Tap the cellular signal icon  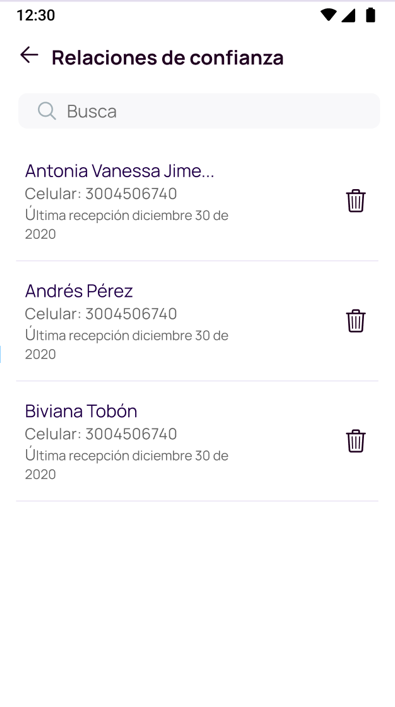348,15
